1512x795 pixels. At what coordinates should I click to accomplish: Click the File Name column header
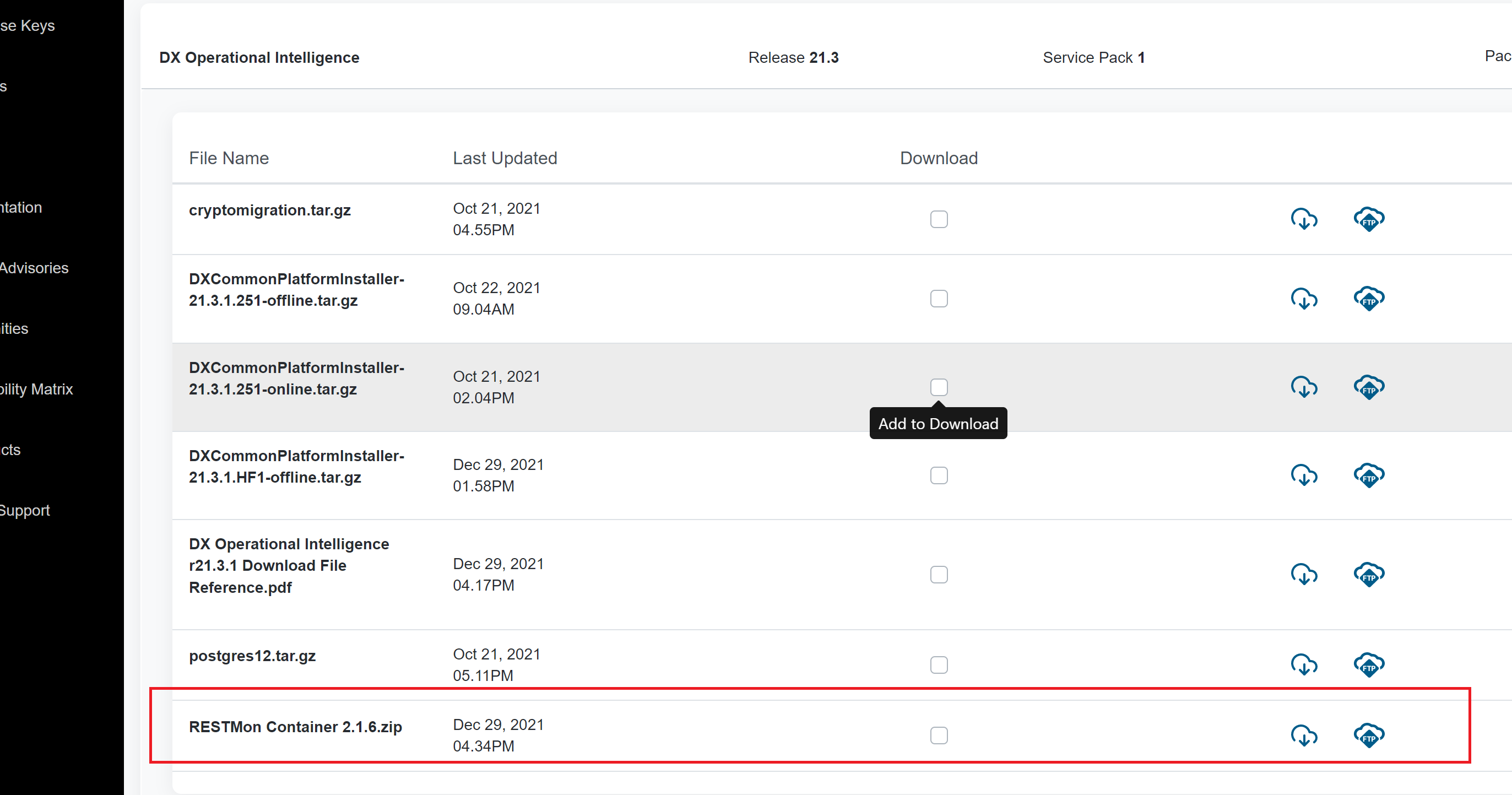(x=229, y=158)
